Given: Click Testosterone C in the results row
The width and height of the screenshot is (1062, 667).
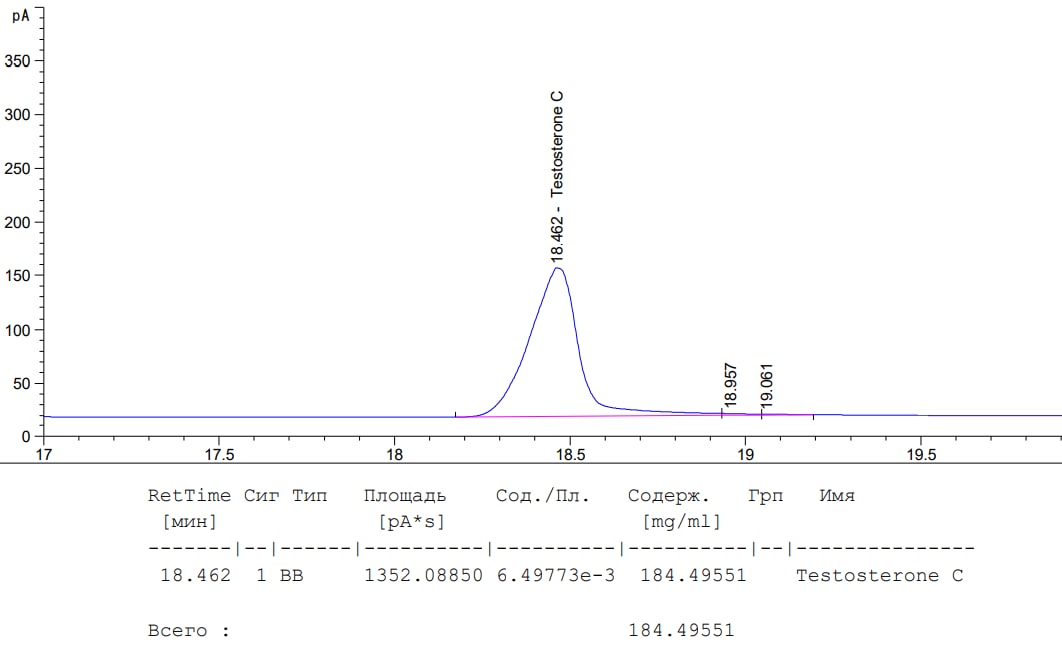Looking at the screenshot, I should click(879, 576).
